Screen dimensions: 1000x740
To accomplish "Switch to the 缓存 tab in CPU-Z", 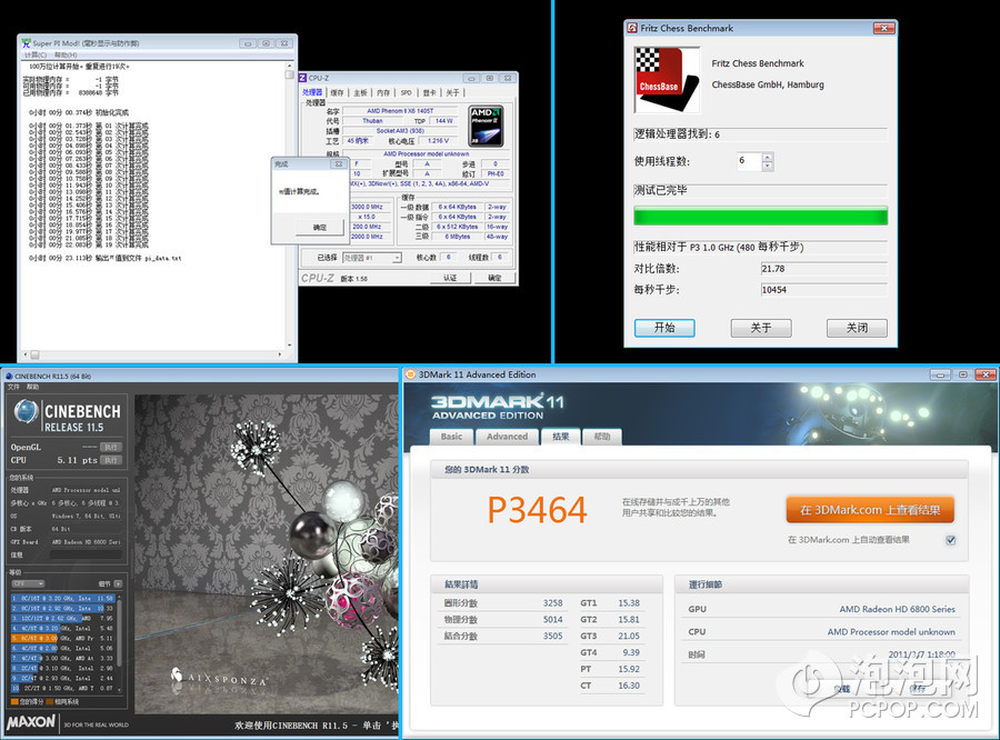I will click(337, 92).
